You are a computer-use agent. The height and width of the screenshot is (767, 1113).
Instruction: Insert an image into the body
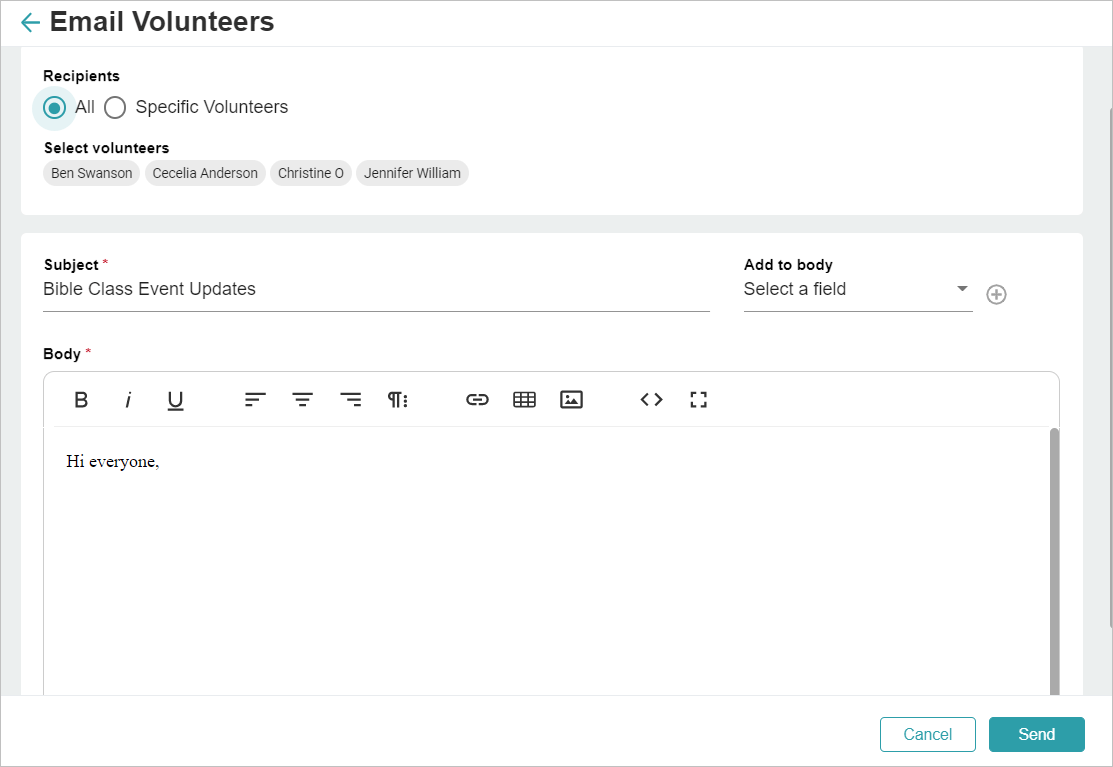pos(571,400)
